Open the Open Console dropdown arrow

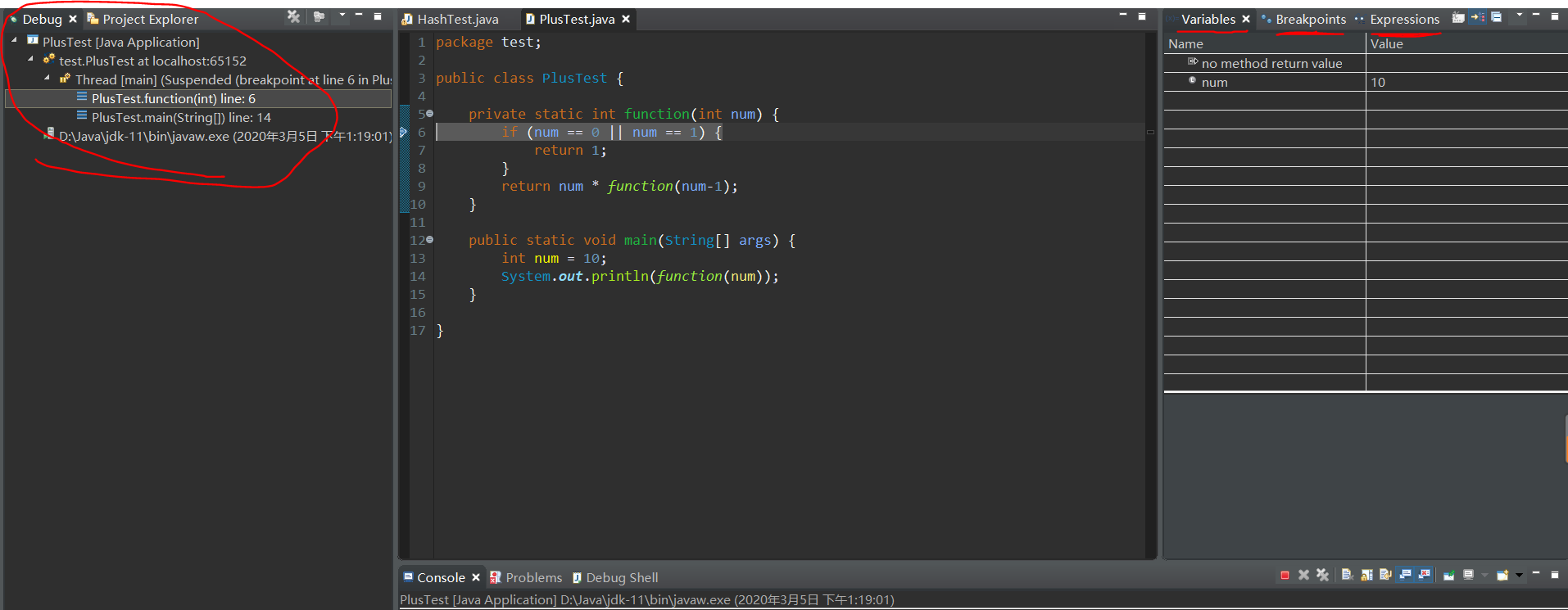click(x=1519, y=576)
